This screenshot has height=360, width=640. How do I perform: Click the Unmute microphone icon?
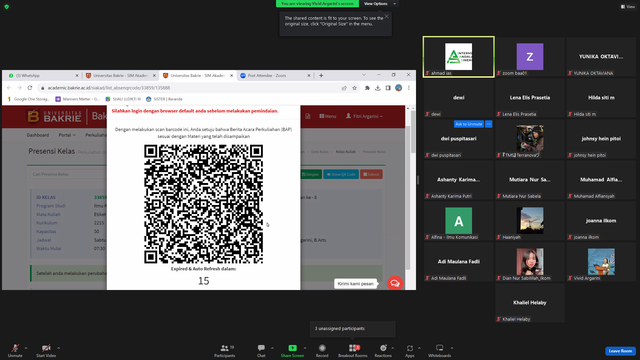(x=15, y=348)
